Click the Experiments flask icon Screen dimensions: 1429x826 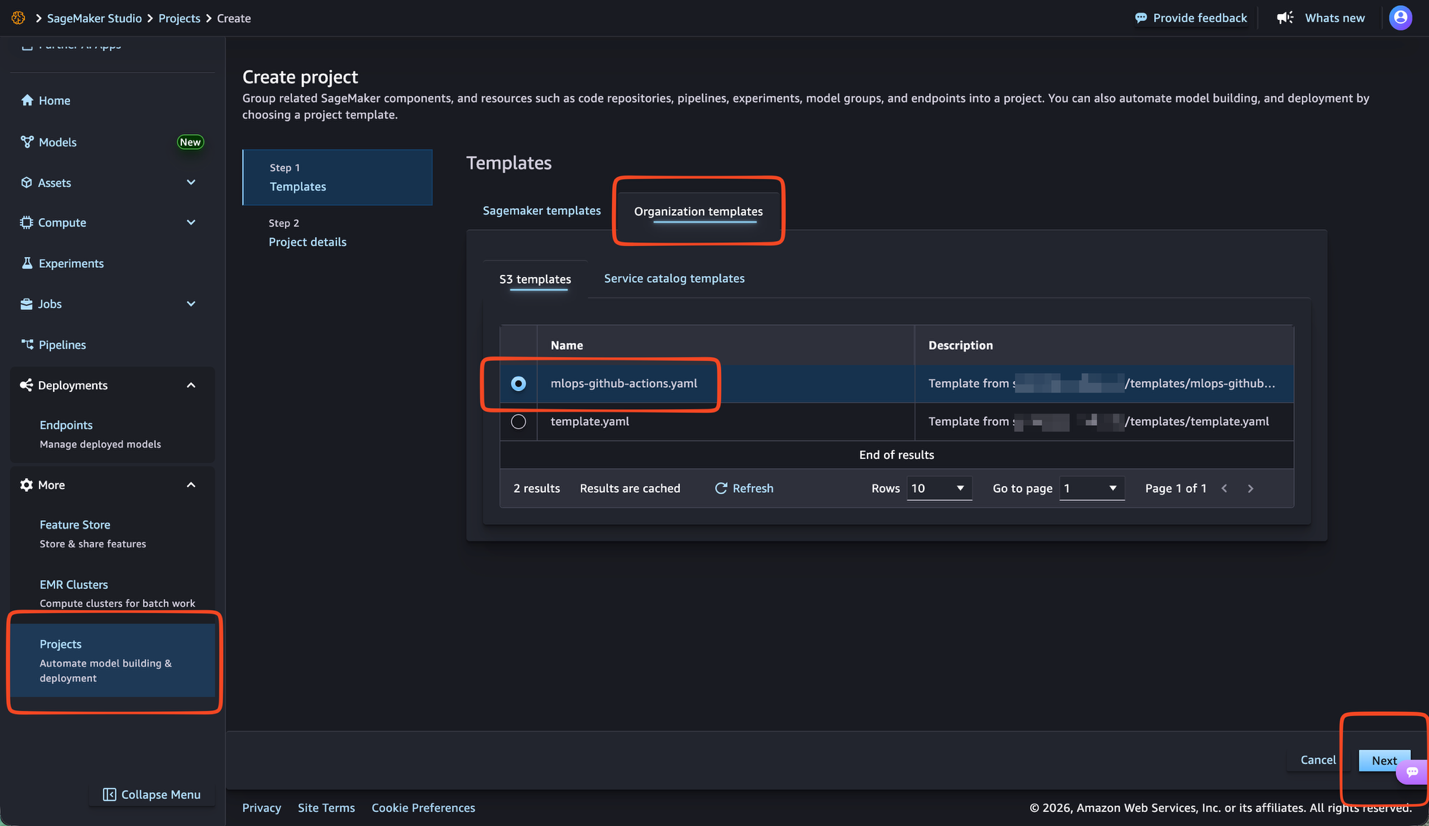click(x=27, y=263)
